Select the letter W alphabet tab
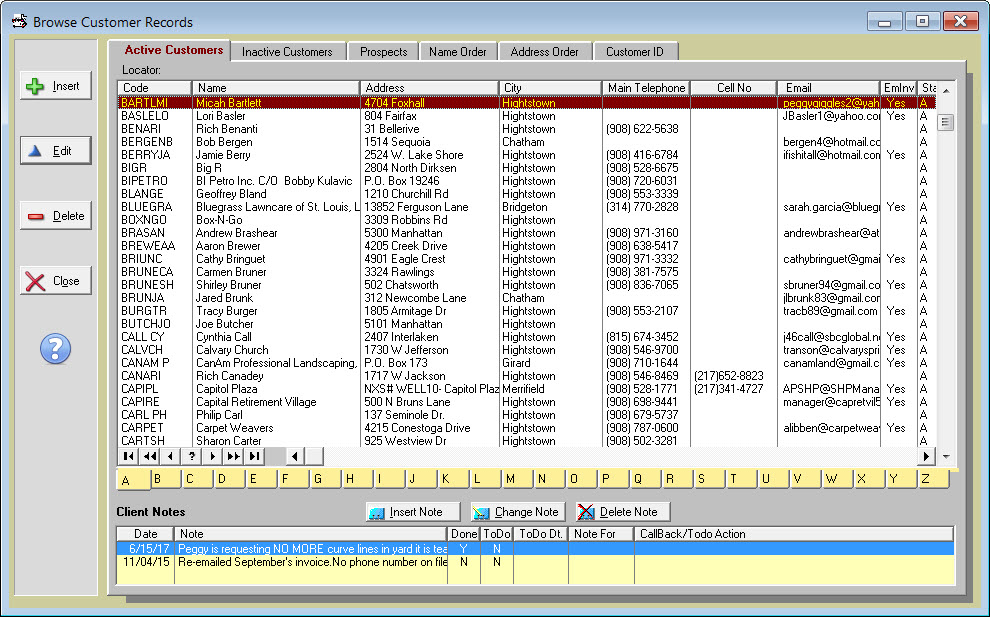Image resolution: width=990 pixels, height=617 pixels. click(x=838, y=479)
